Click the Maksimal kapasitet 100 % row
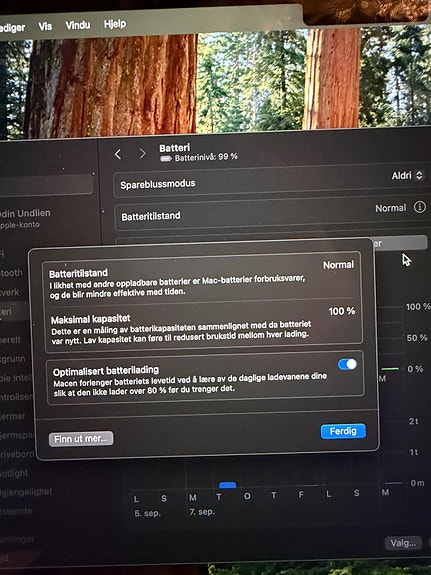Viewport: 431px width, 575px height. [202, 323]
